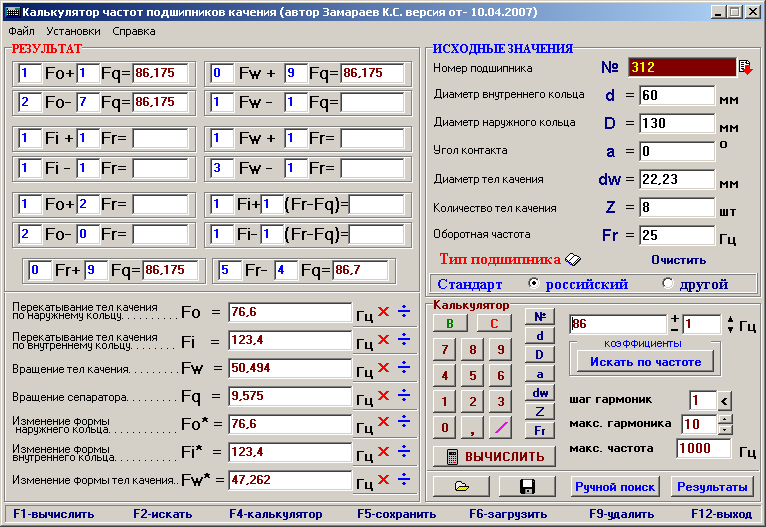Increase макс. гармоника with the up spinner
Image resolution: width=766 pixels, height=527 pixels.
(x=725, y=418)
